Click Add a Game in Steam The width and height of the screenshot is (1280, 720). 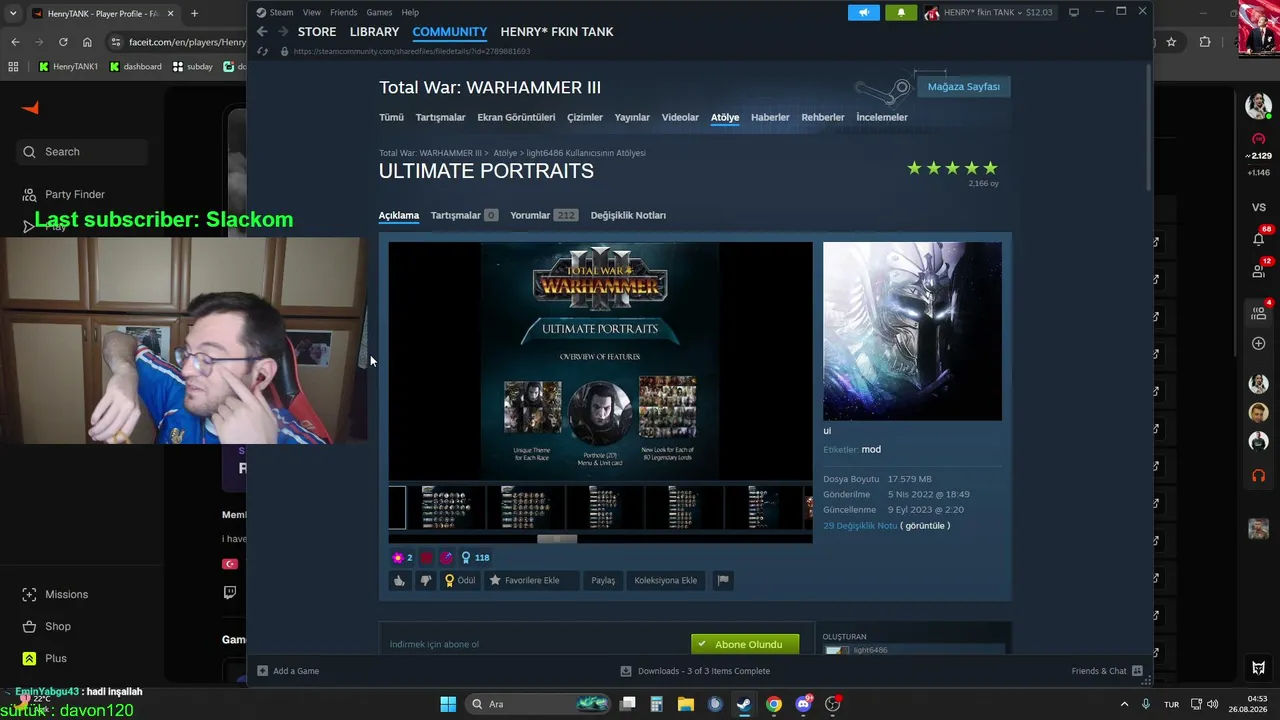click(x=288, y=671)
